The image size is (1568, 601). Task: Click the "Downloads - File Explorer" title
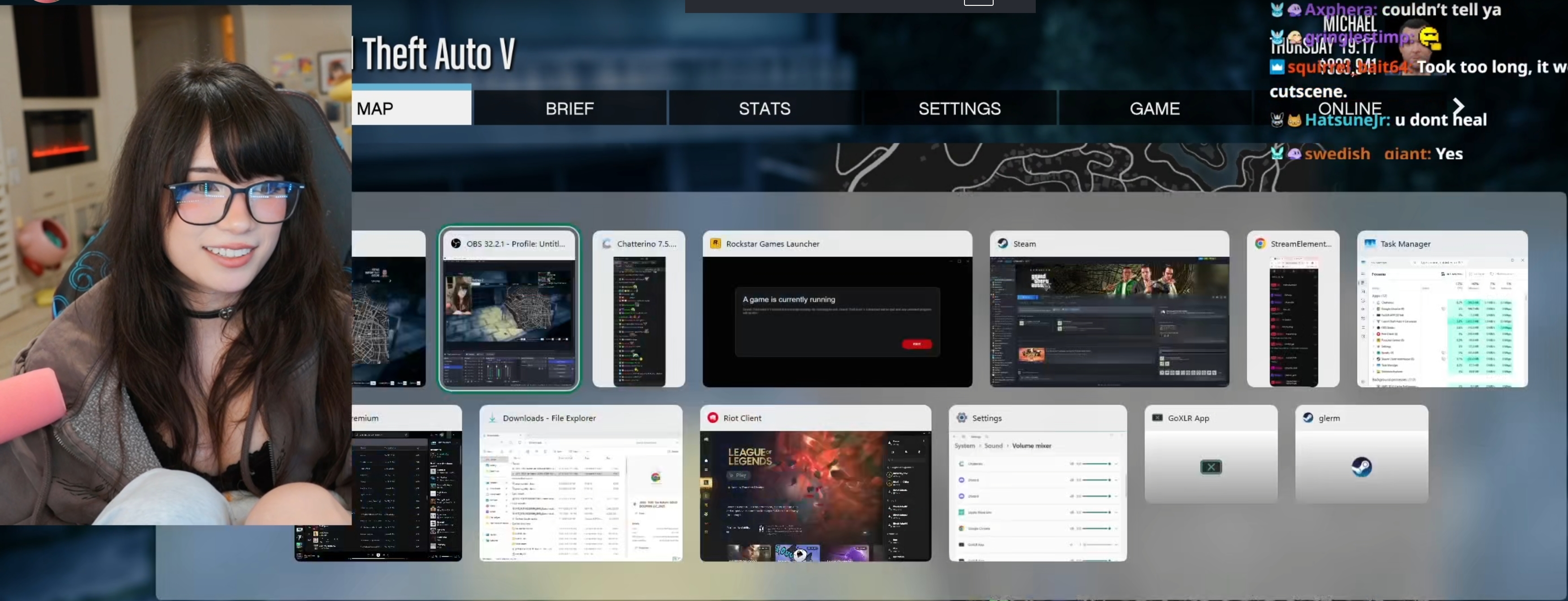pyautogui.click(x=549, y=418)
